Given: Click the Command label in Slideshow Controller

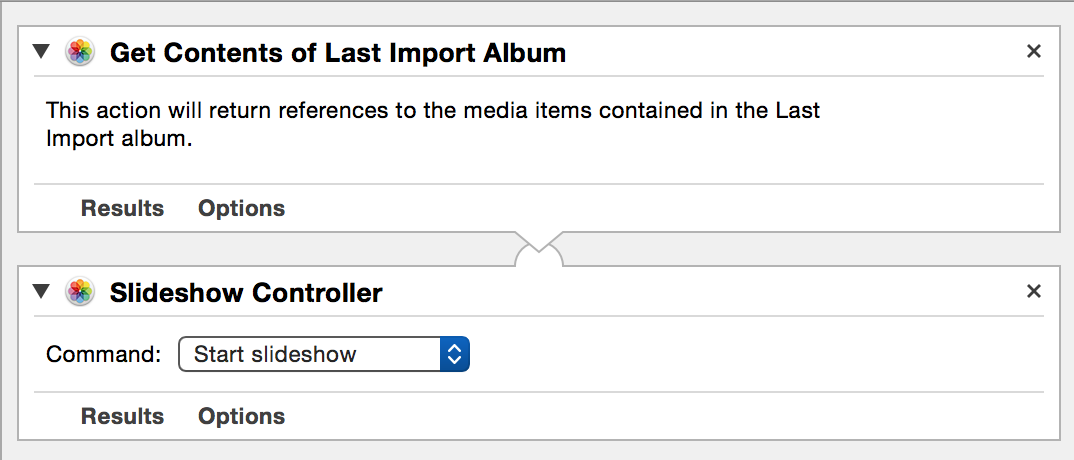Looking at the screenshot, I should (x=103, y=354).
